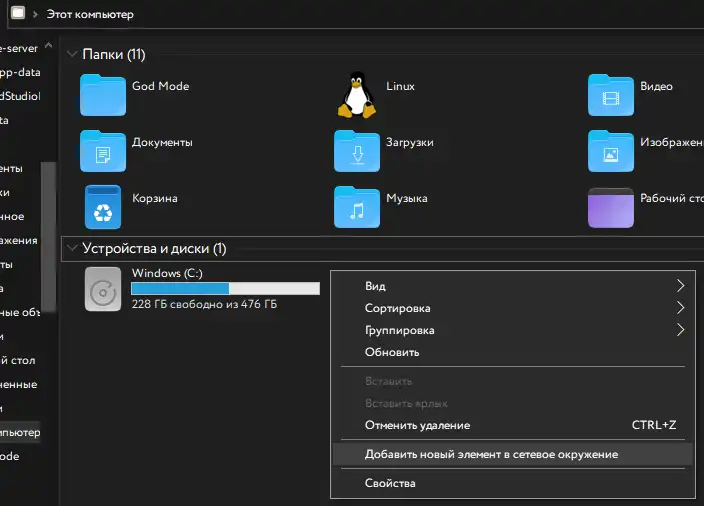Open the Изображения folder icon
The height and width of the screenshot is (506, 704).
[610, 152]
